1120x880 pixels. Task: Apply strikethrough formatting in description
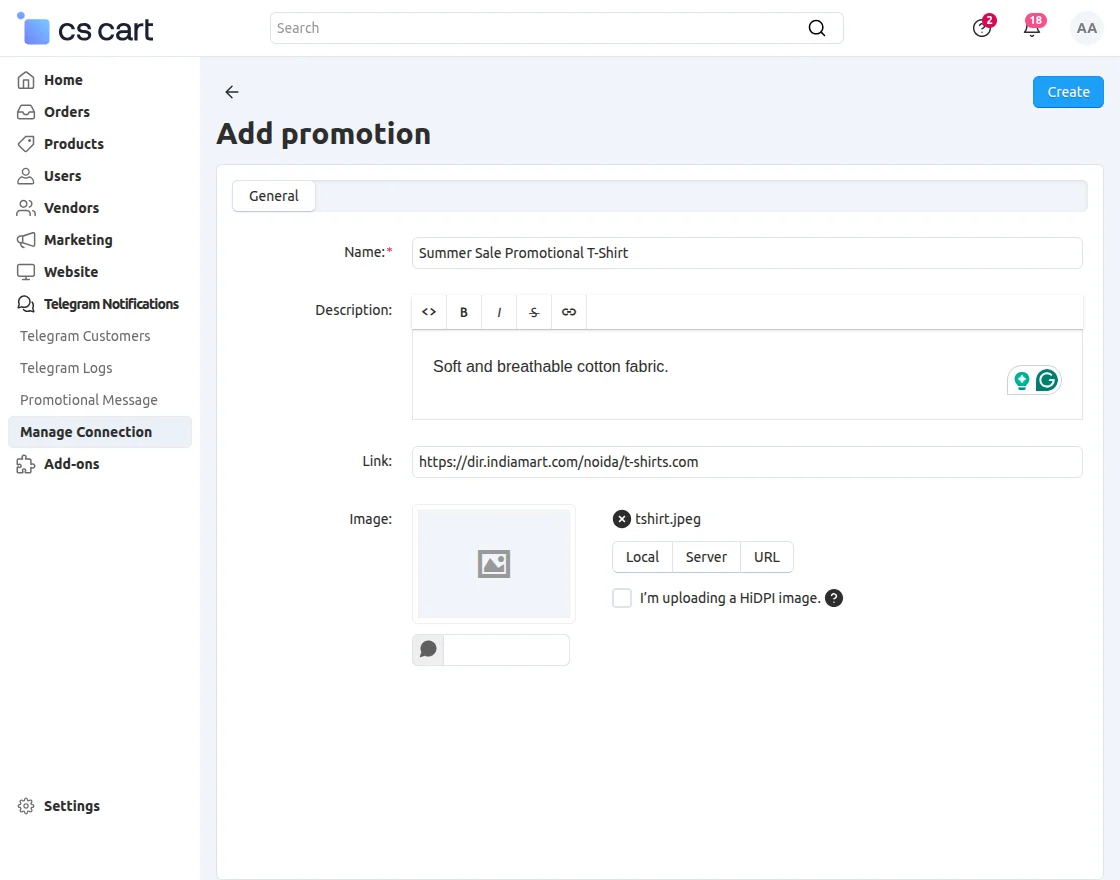[x=534, y=312]
